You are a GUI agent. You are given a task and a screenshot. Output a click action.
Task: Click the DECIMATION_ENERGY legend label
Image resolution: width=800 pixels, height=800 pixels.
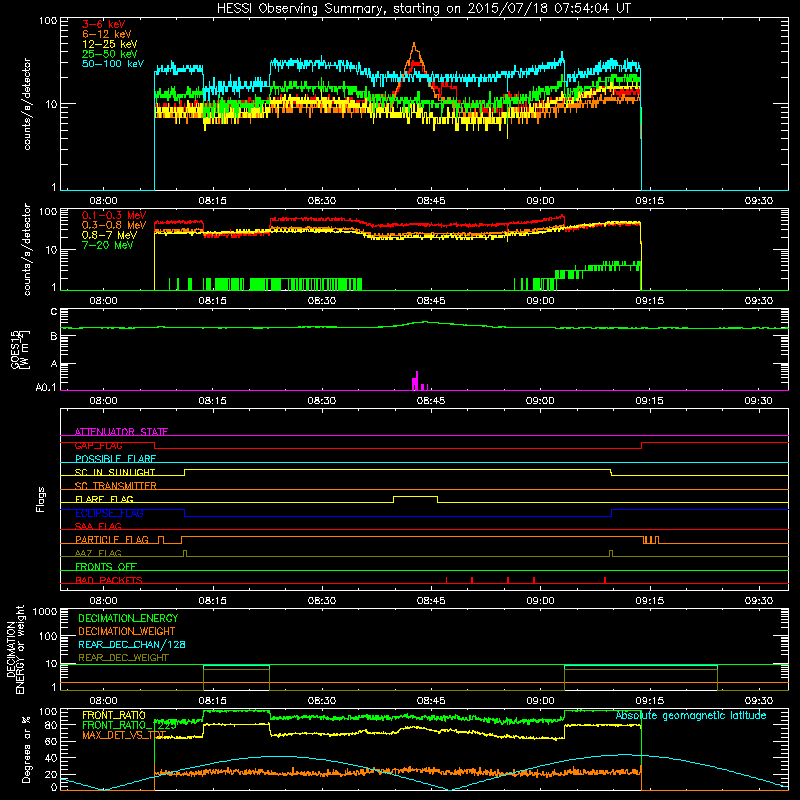[x=128, y=618]
